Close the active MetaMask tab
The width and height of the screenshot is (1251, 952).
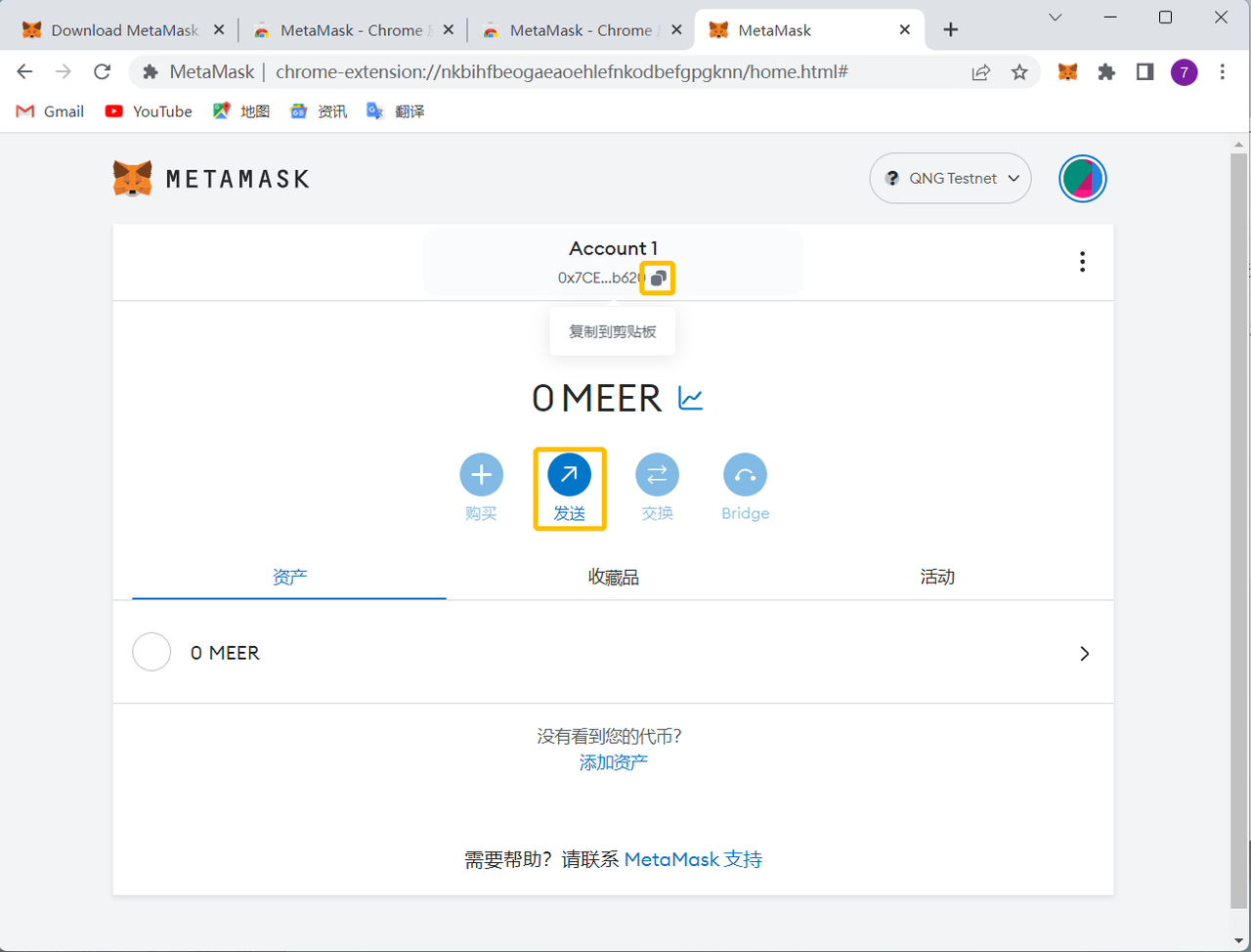(x=904, y=30)
